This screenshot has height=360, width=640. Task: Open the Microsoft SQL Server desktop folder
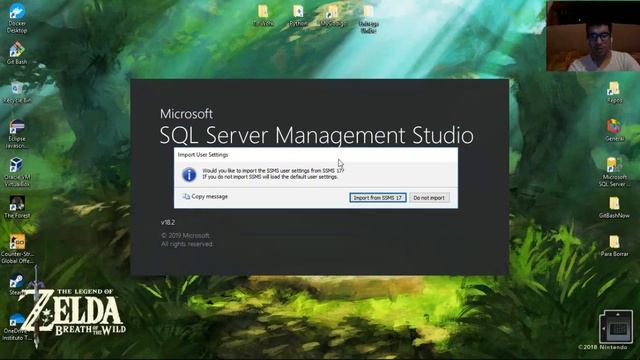(x=614, y=172)
